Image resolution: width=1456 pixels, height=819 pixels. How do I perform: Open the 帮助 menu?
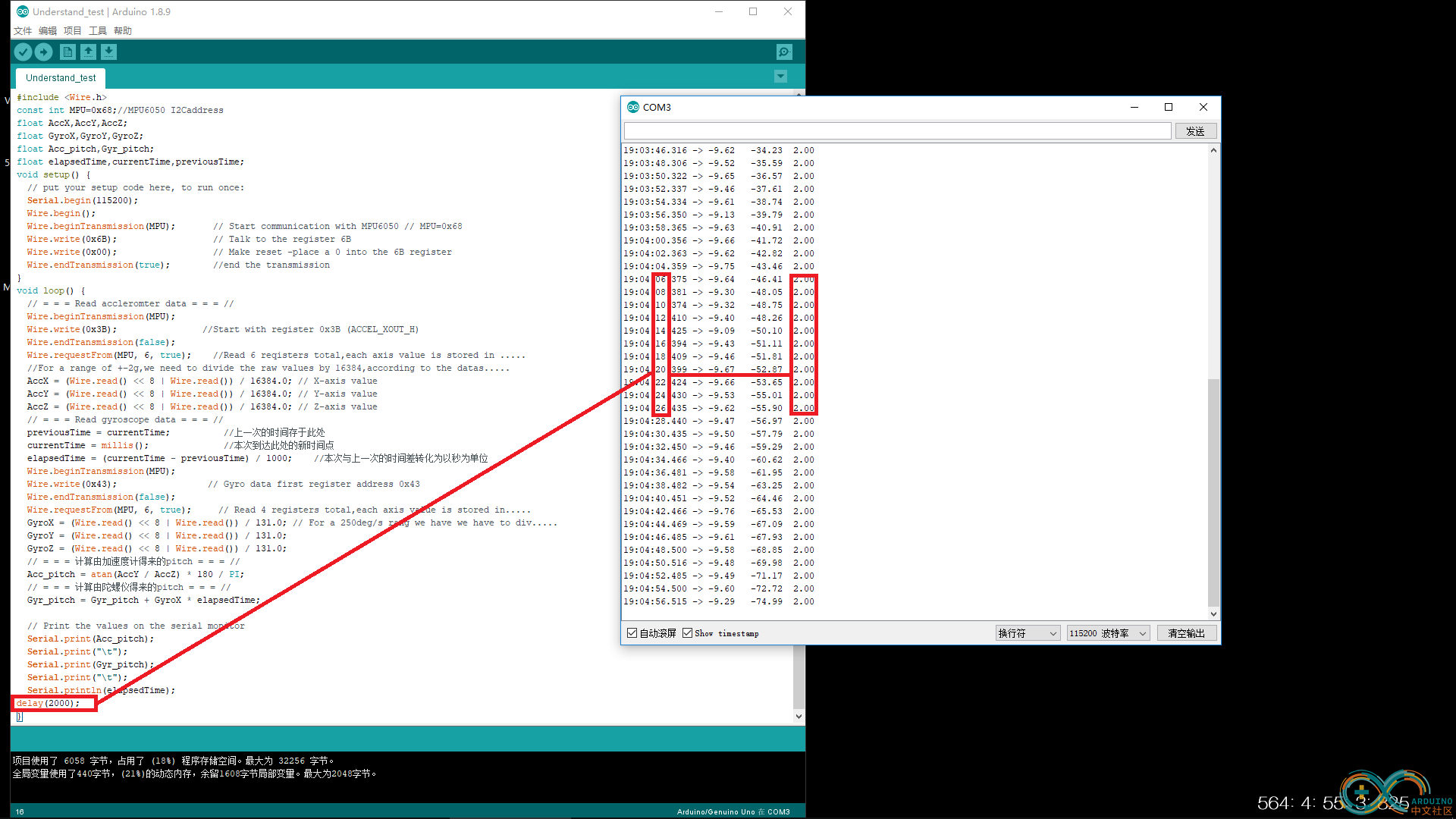[123, 31]
